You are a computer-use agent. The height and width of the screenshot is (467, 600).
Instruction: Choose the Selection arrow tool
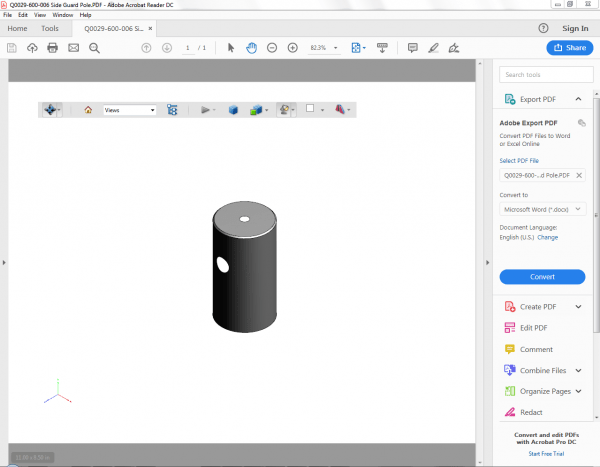tap(231, 48)
